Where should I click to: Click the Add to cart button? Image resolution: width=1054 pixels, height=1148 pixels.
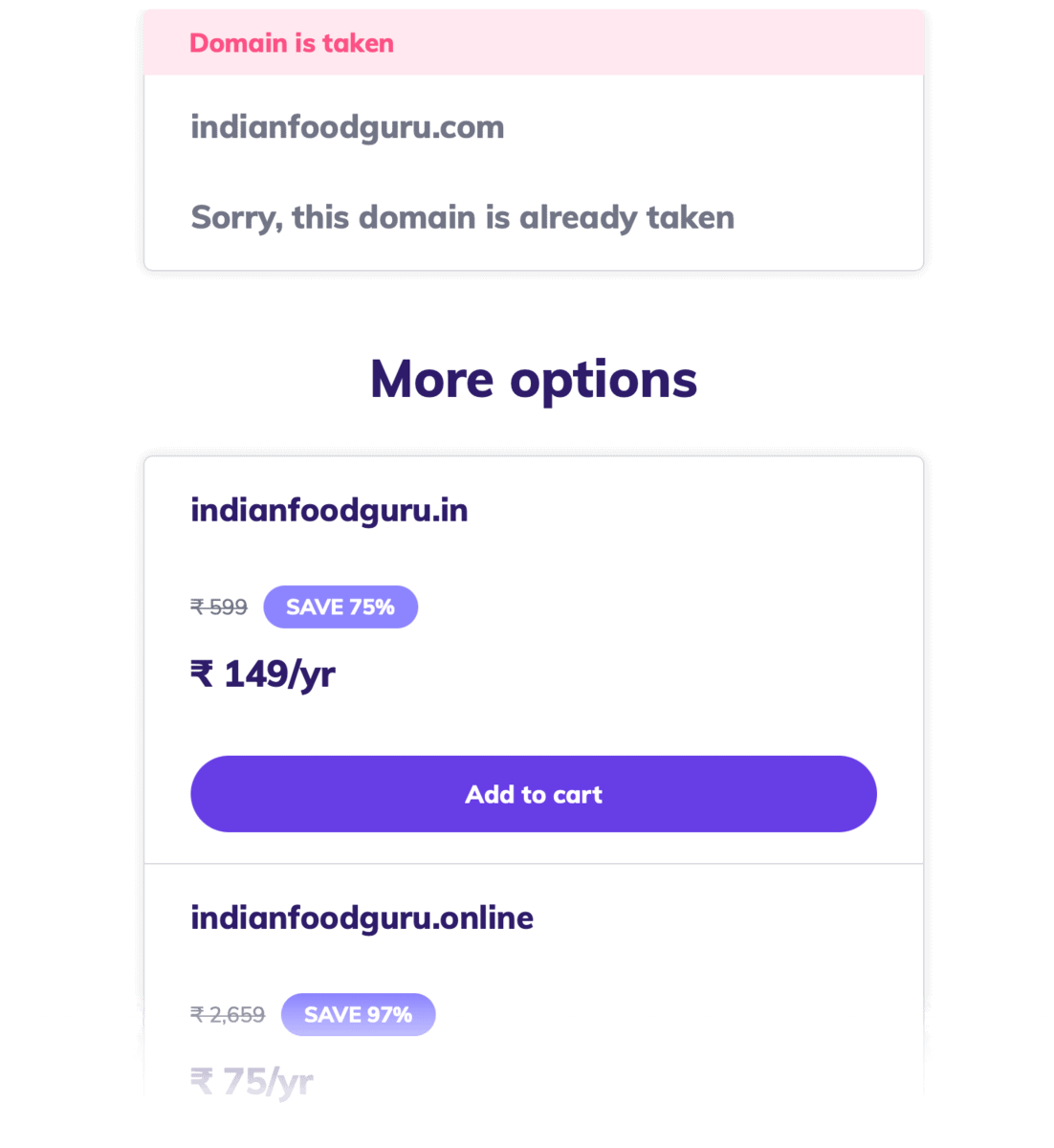533,793
